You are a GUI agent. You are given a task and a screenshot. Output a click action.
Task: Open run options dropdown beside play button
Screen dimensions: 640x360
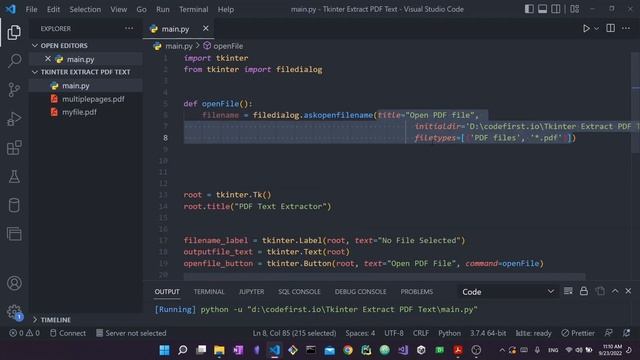tap(597, 29)
